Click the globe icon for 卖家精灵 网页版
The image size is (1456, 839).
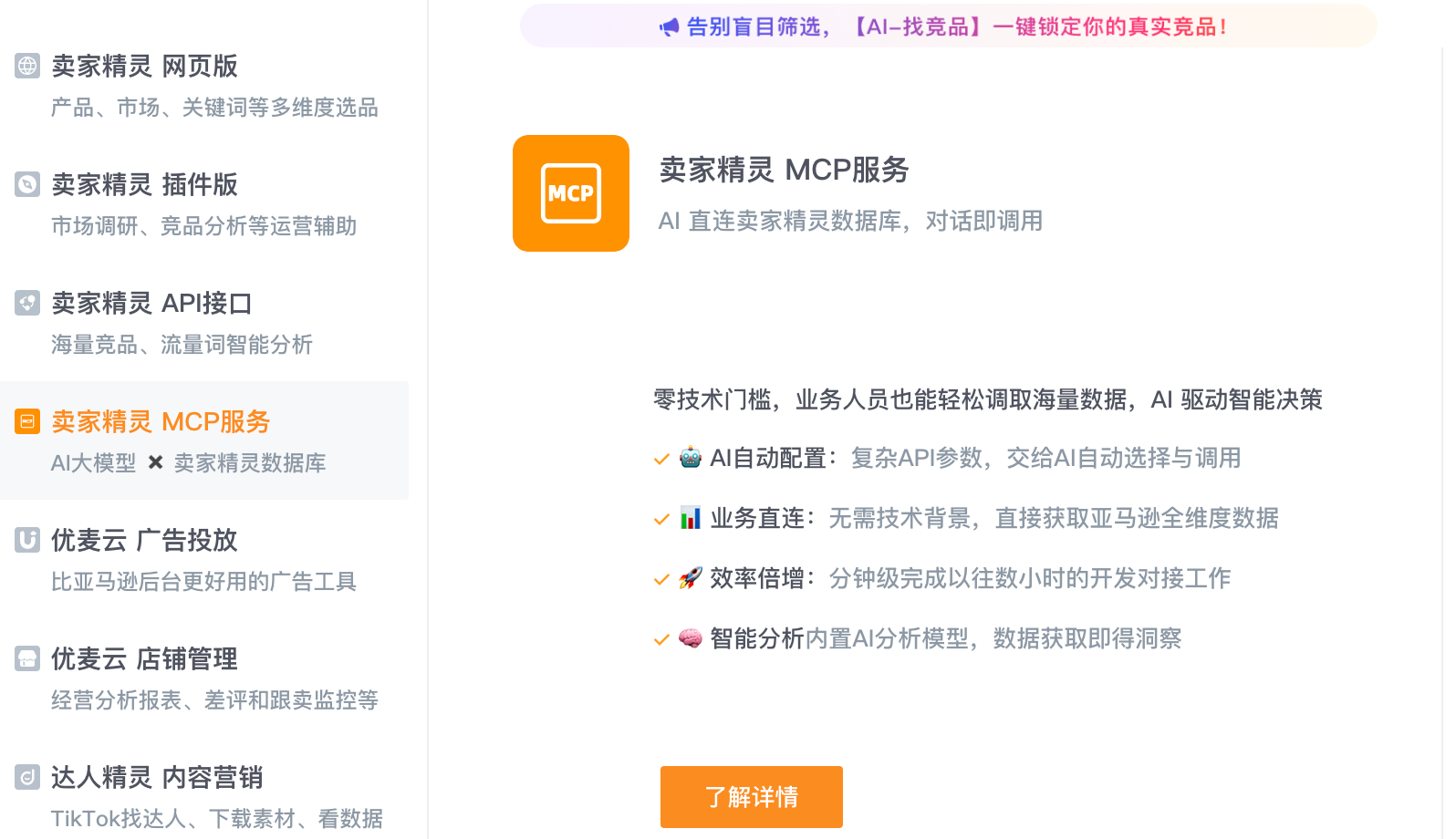point(27,66)
